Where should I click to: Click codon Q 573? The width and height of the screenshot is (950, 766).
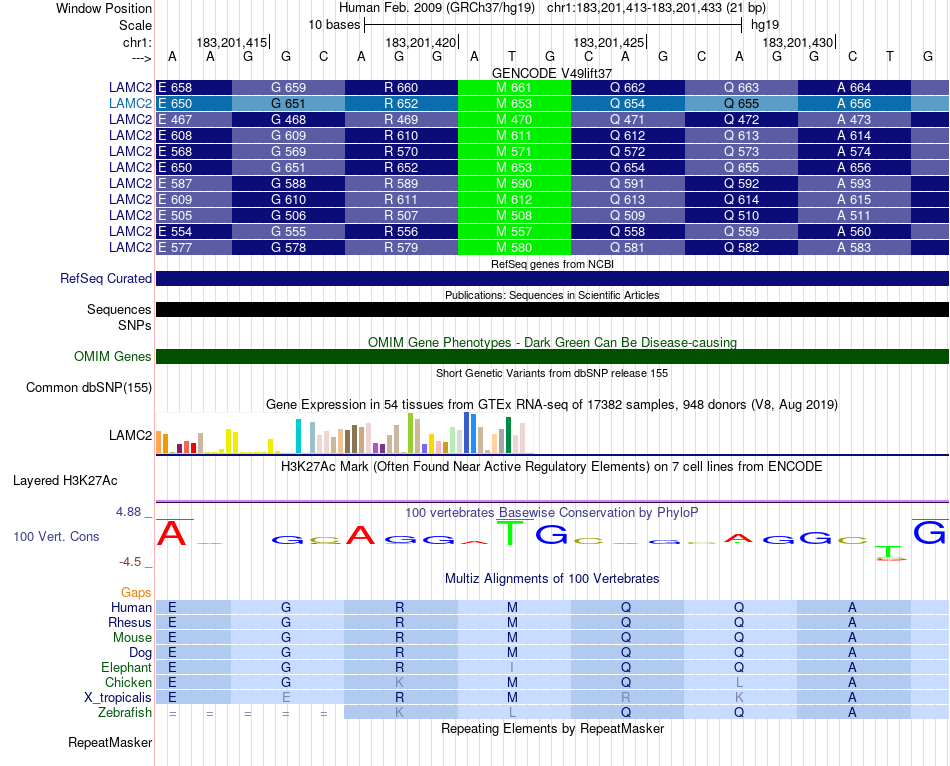[741, 152]
